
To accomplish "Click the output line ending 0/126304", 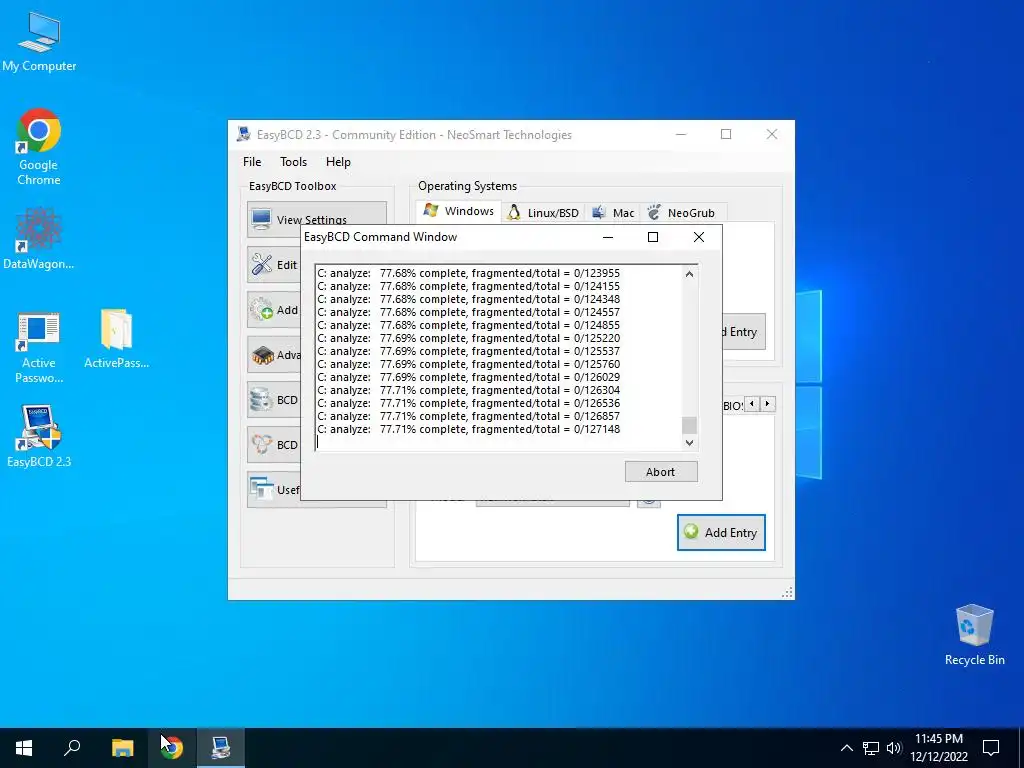I will click(469, 390).
